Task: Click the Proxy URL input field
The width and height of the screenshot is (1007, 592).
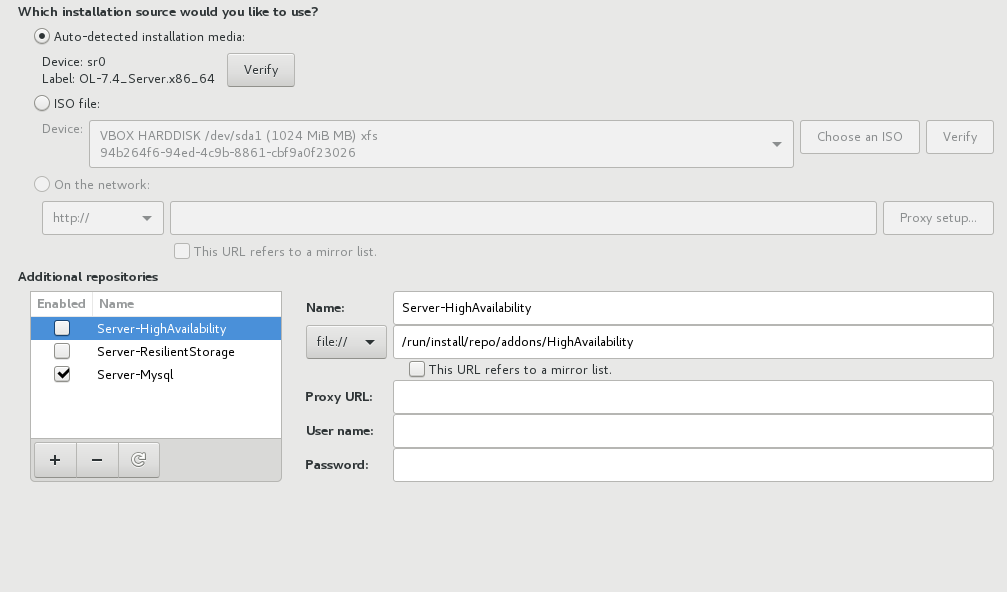Action: (693, 397)
